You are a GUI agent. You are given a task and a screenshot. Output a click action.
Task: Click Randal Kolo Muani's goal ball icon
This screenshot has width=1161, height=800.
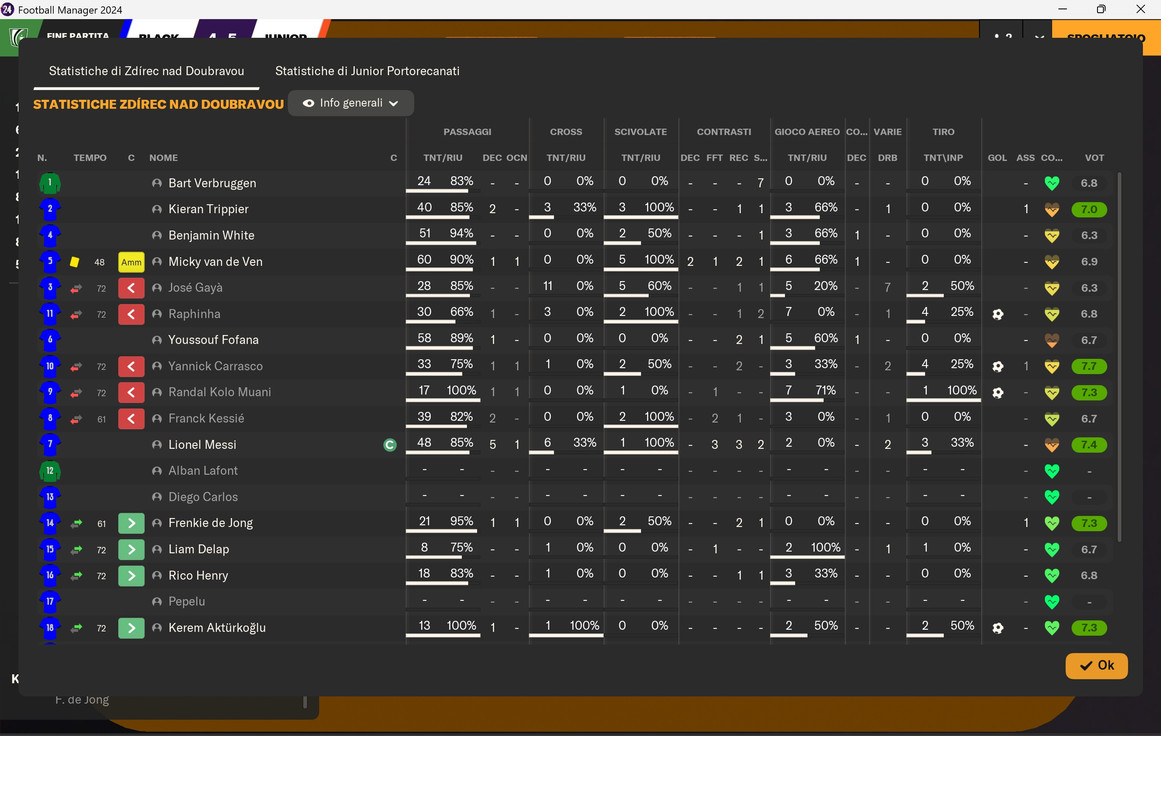997,393
